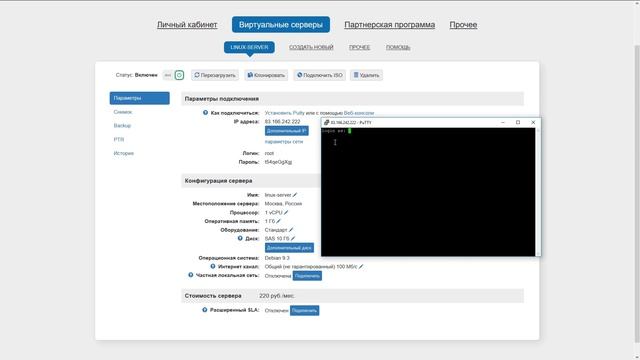Viewport: 640px width, 360px height.
Task: Open the Виртуальные серверы section
Action: [281, 25]
